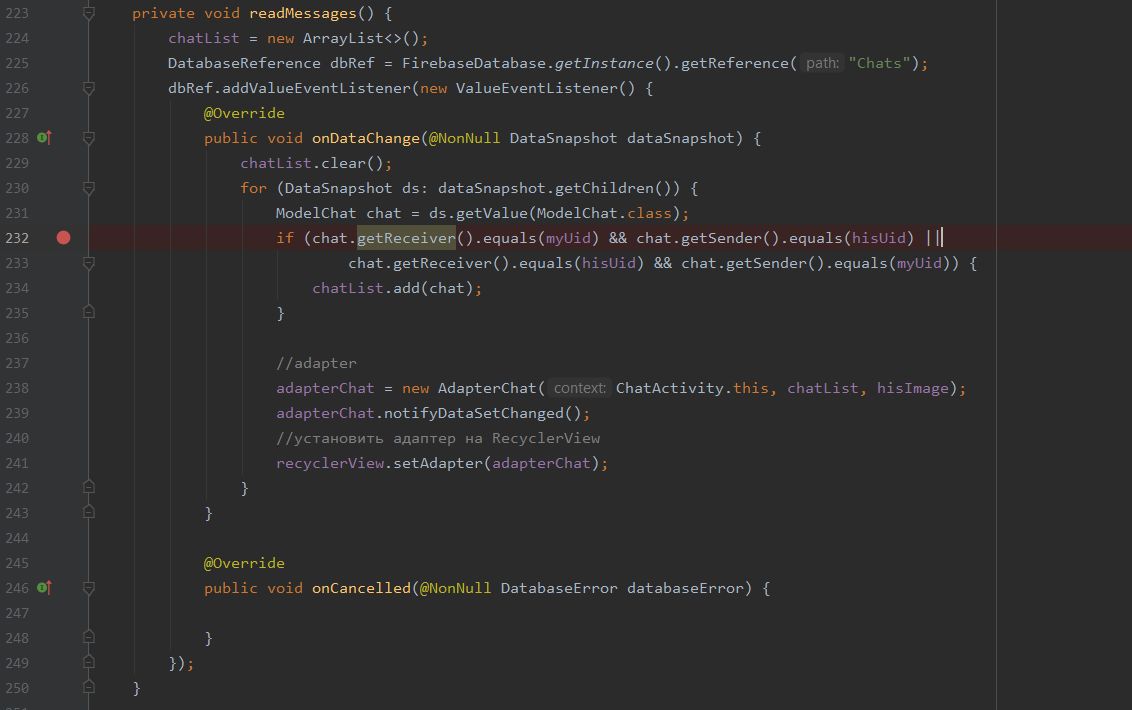Image resolution: width=1132 pixels, height=710 pixels.
Task: Click the myUid variable on line 233
Action: tap(919, 263)
